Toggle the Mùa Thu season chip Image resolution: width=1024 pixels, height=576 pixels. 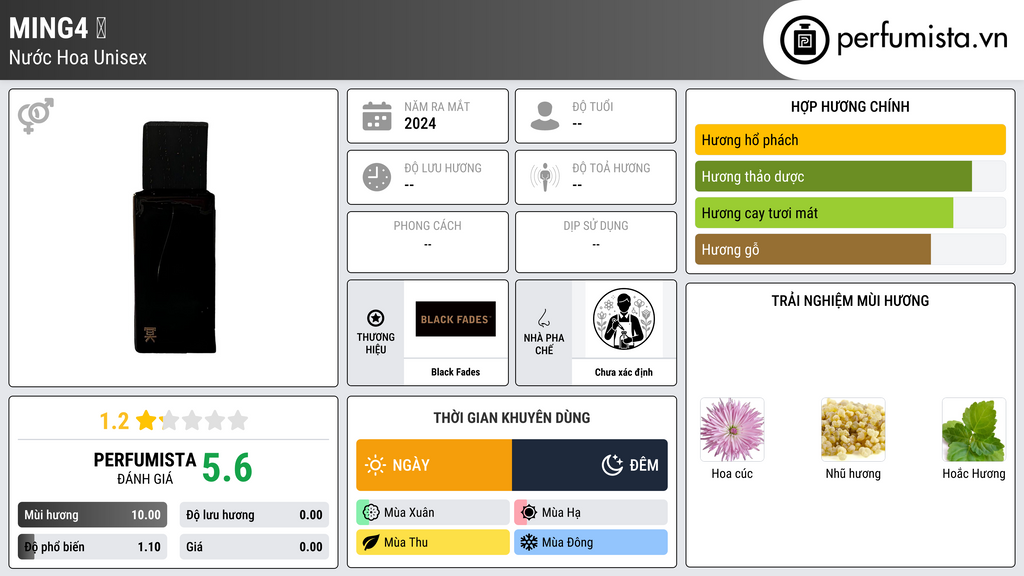[432, 542]
